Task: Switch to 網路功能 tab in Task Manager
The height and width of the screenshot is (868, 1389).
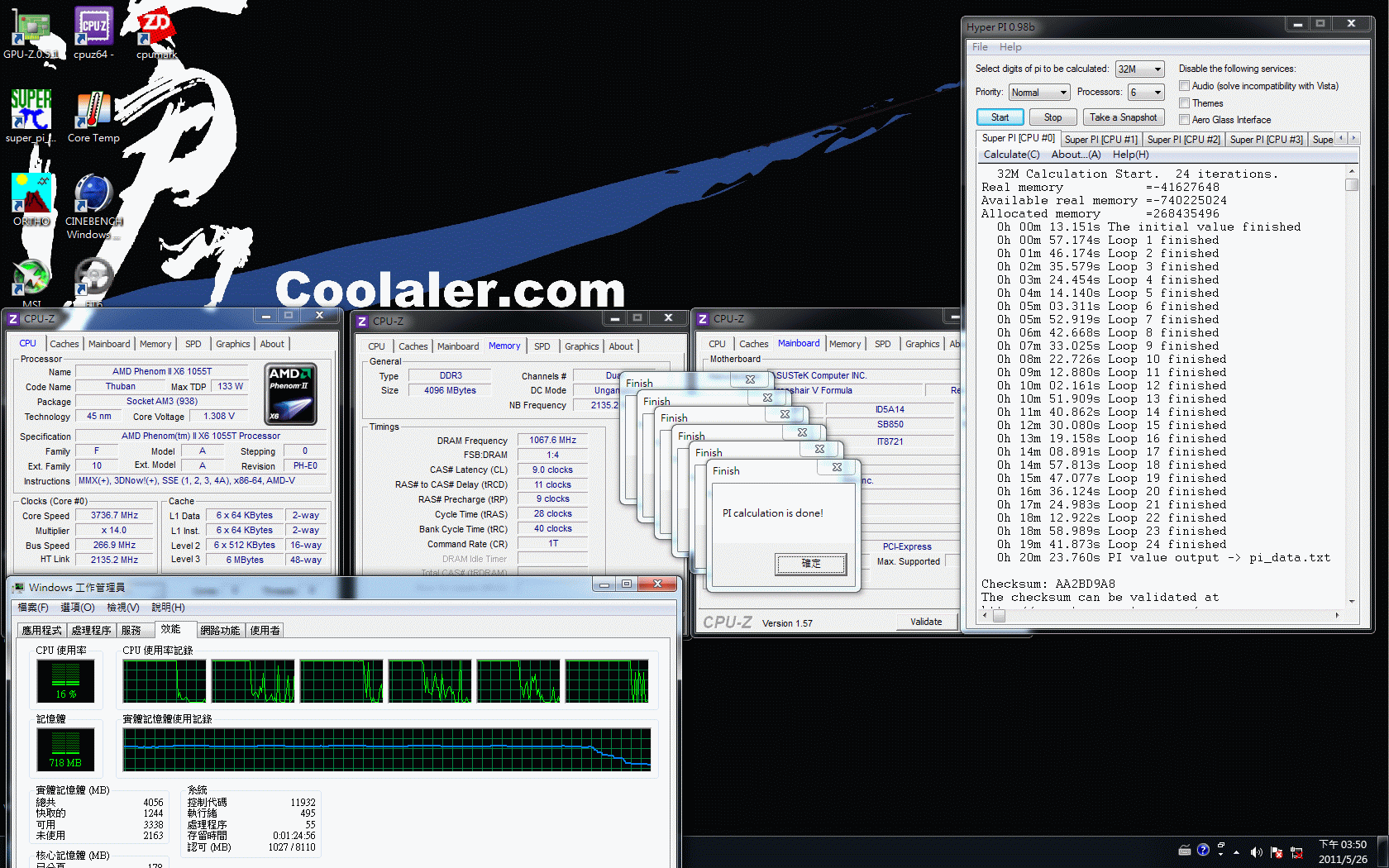Action: (220, 630)
